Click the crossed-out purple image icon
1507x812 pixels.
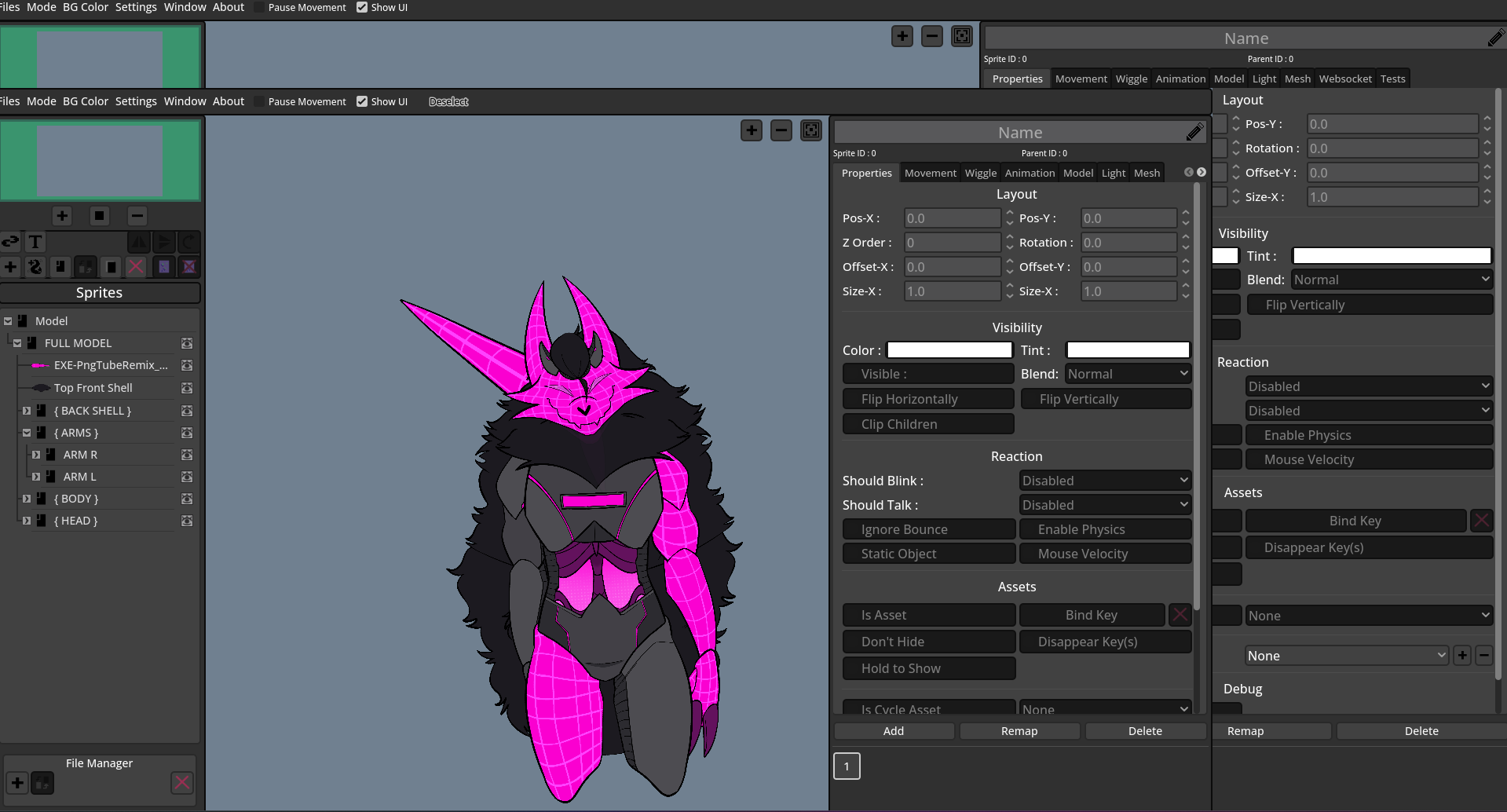[x=189, y=267]
